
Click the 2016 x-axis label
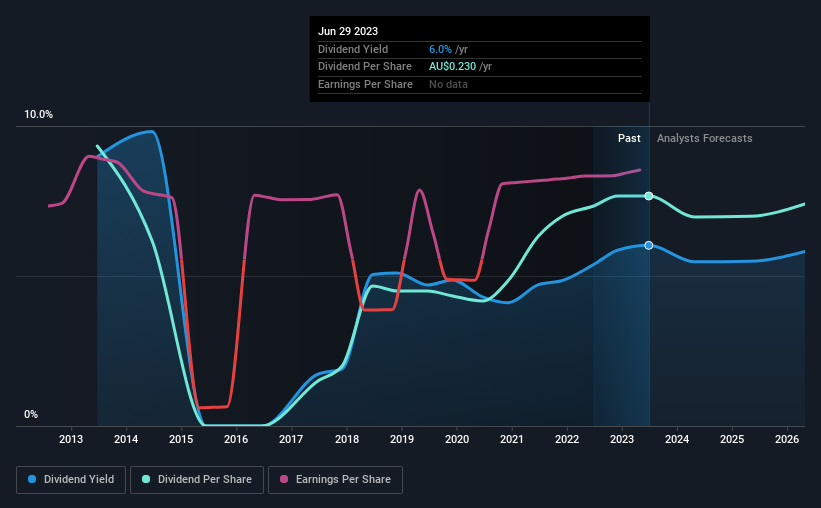tap(236, 439)
